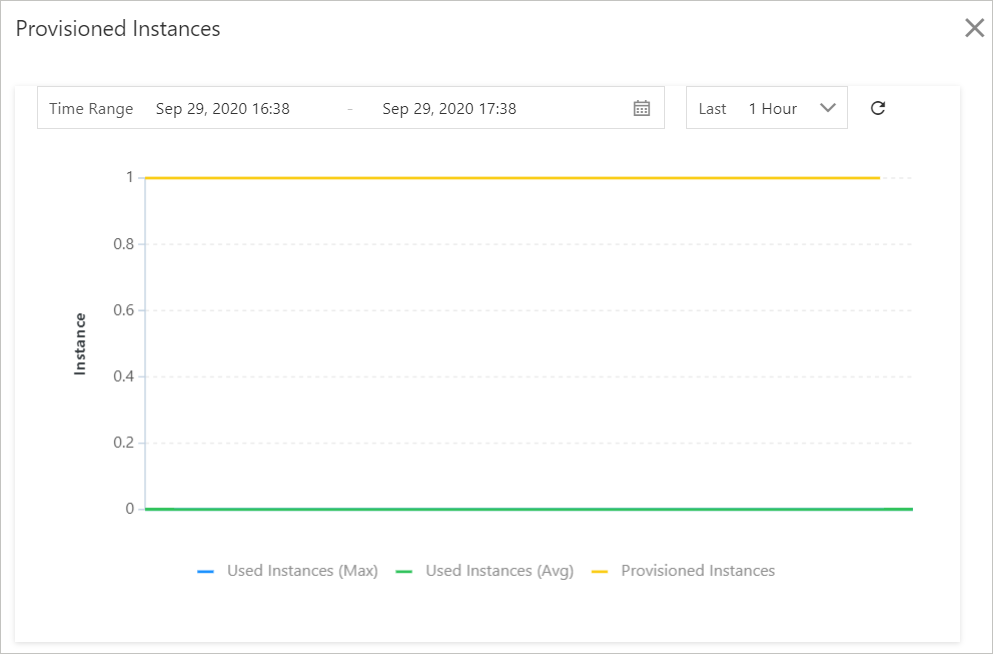Viewport: 993px width, 654px height.
Task: Click the Instance y-axis title
Action: tap(81, 344)
